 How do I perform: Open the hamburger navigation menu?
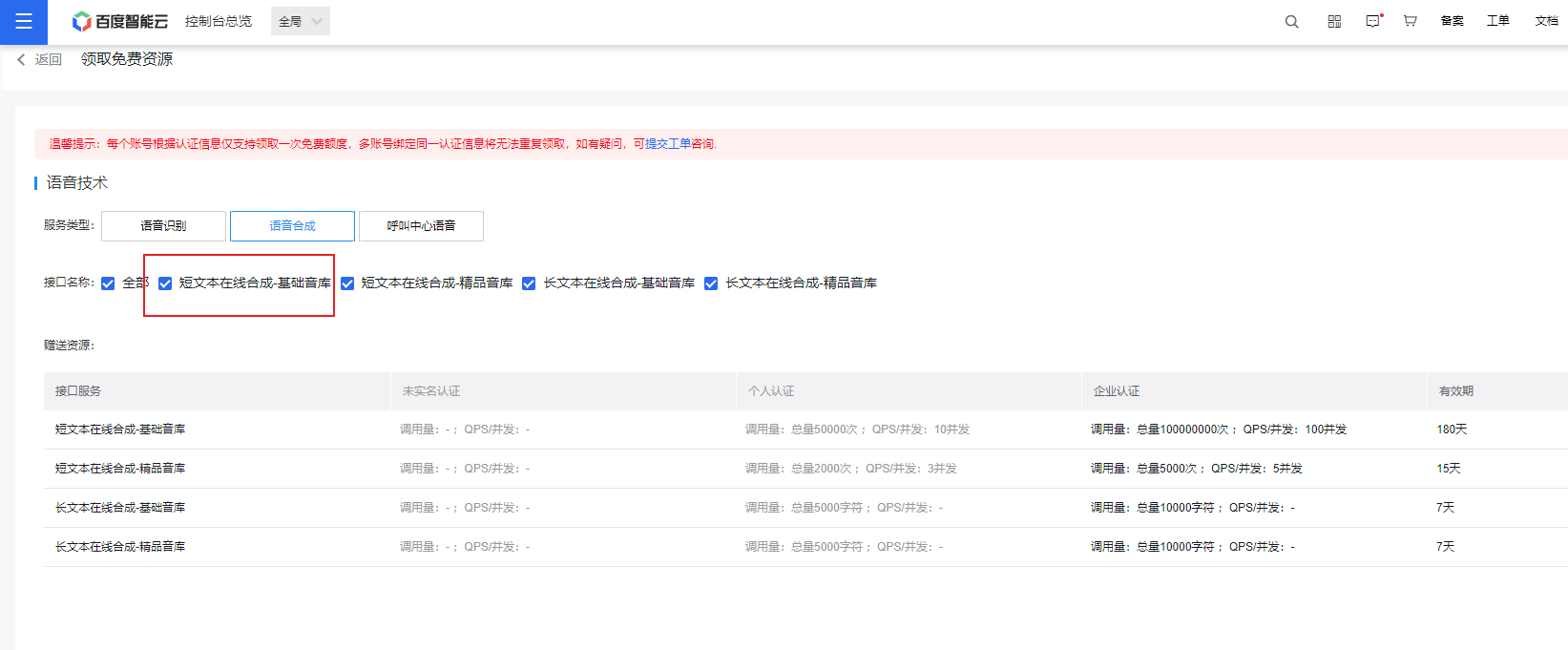pyautogui.click(x=24, y=22)
